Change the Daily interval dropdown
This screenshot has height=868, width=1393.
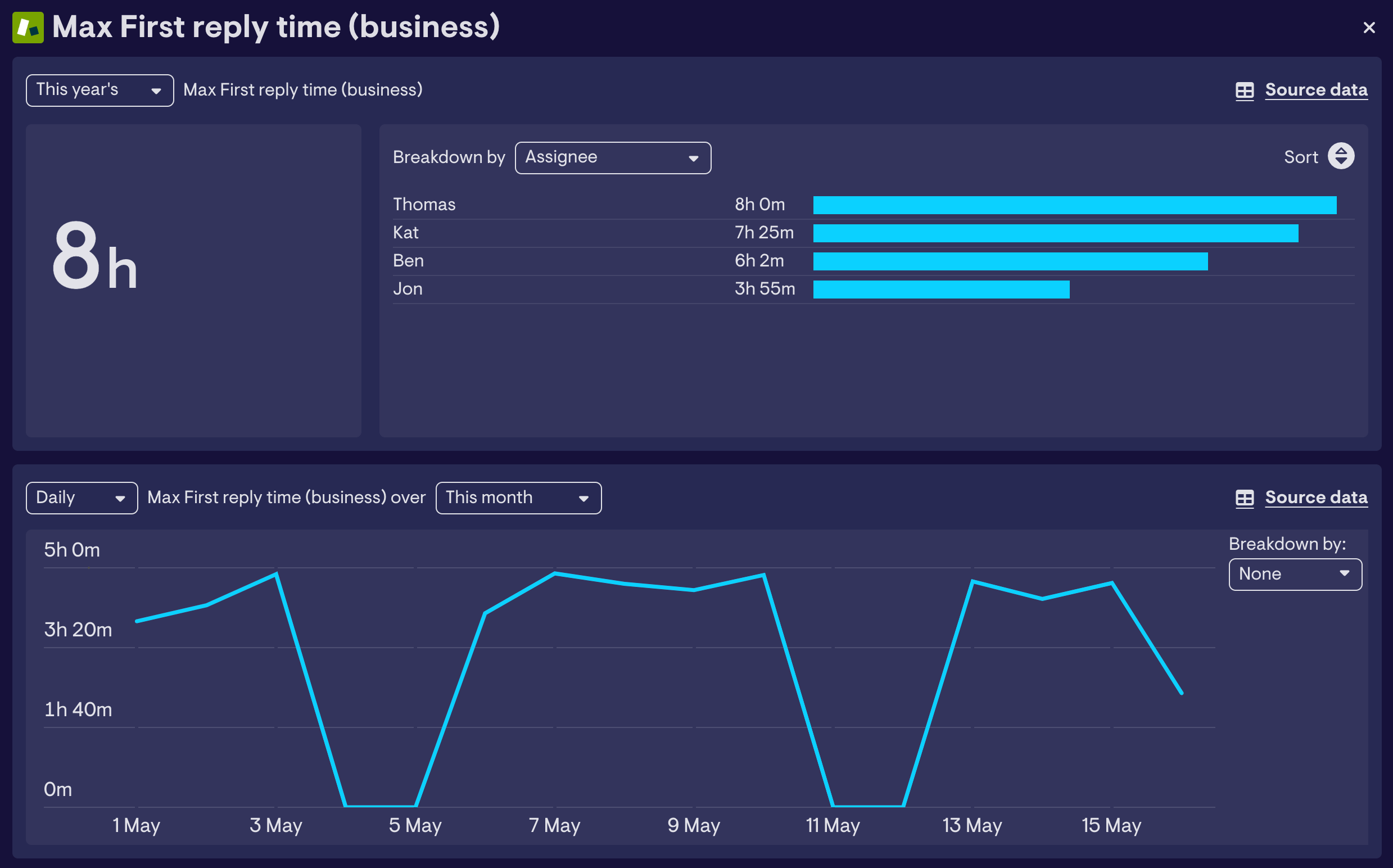(x=82, y=498)
